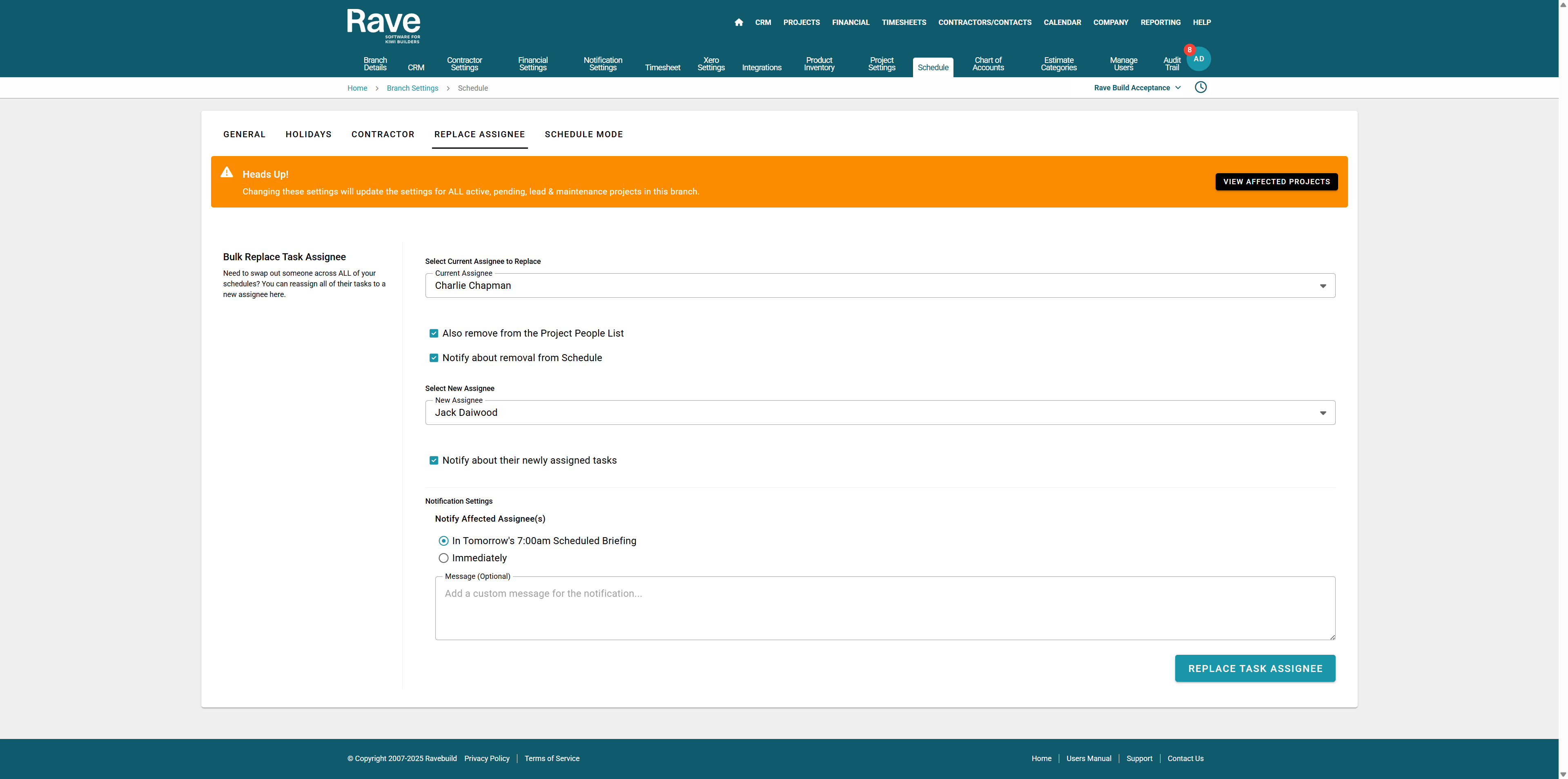Image resolution: width=1568 pixels, height=779 pixels.
Task: Uncheck Notify about their newly assigned tasks
Action: click(x=433, y=460)
